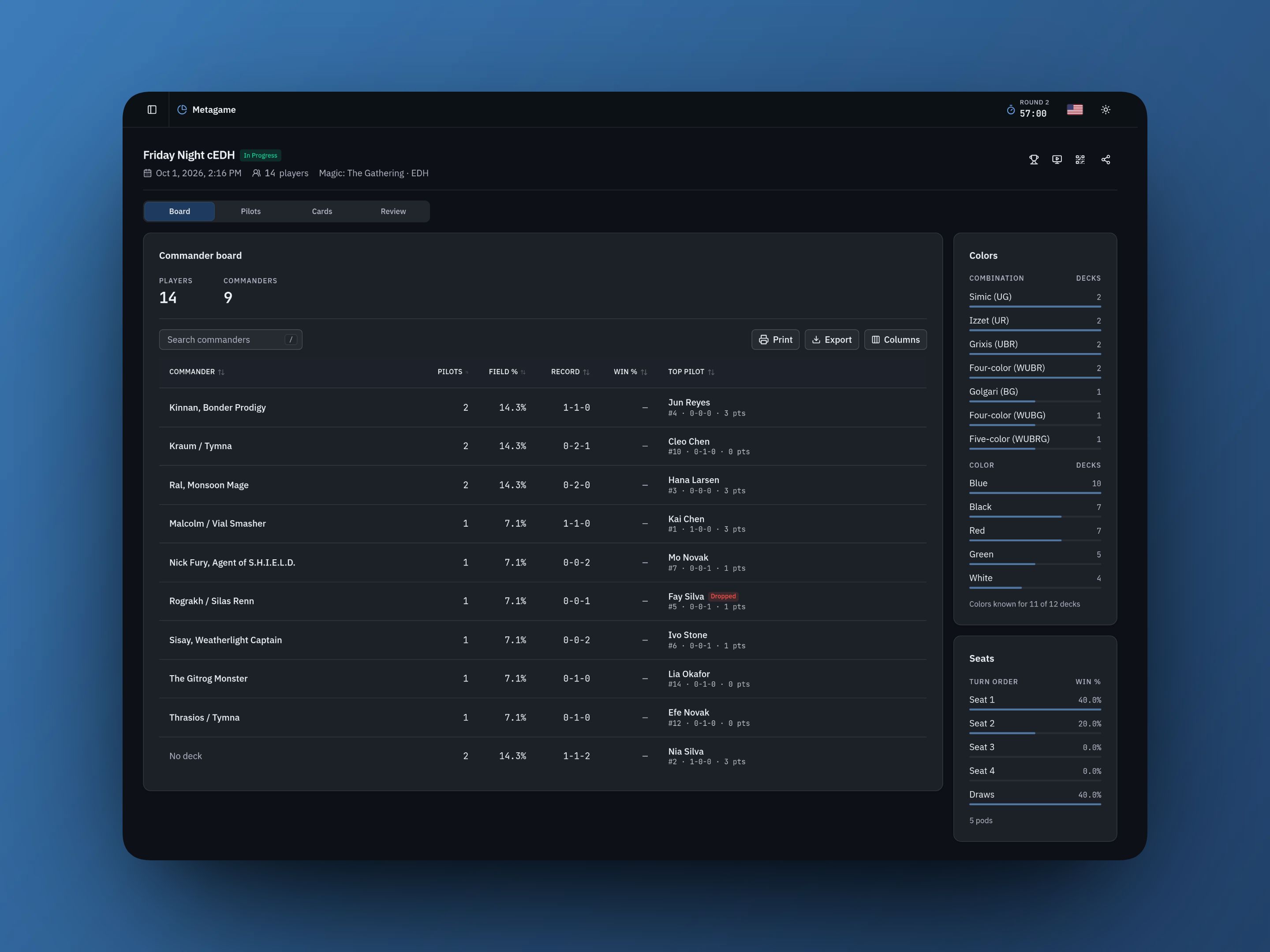Sort by the Top Pilot column
Viewport: 1270px width, 952px height.
point(691,372)
